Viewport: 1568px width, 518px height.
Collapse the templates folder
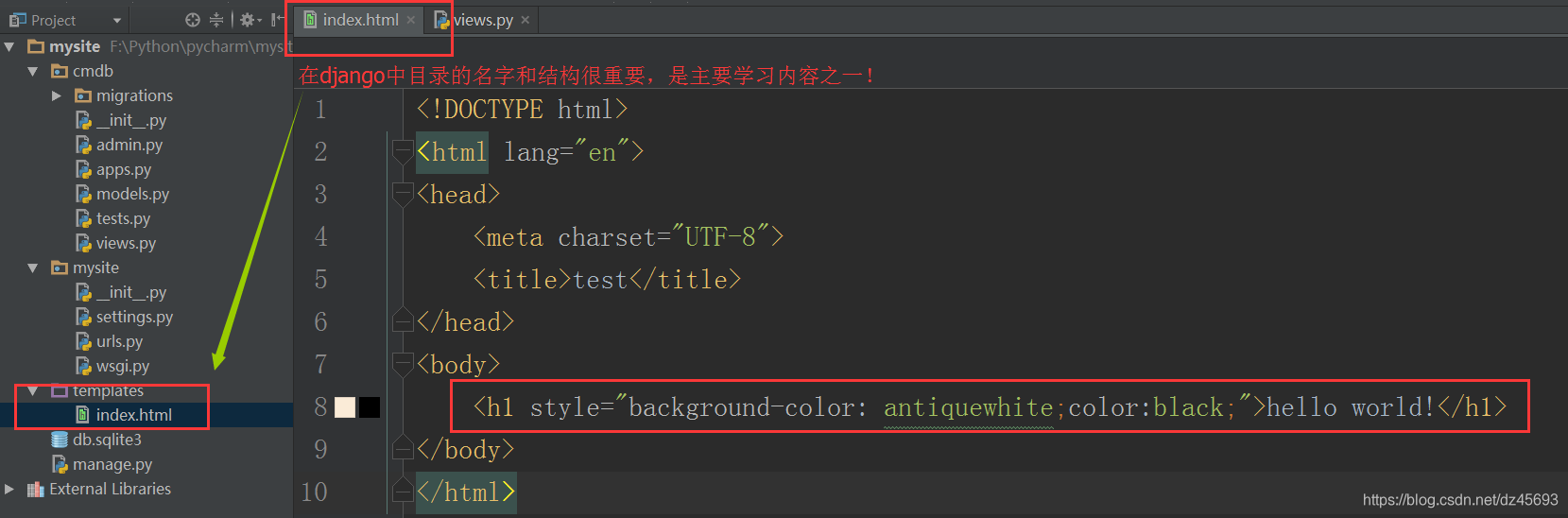click(33, 390)
